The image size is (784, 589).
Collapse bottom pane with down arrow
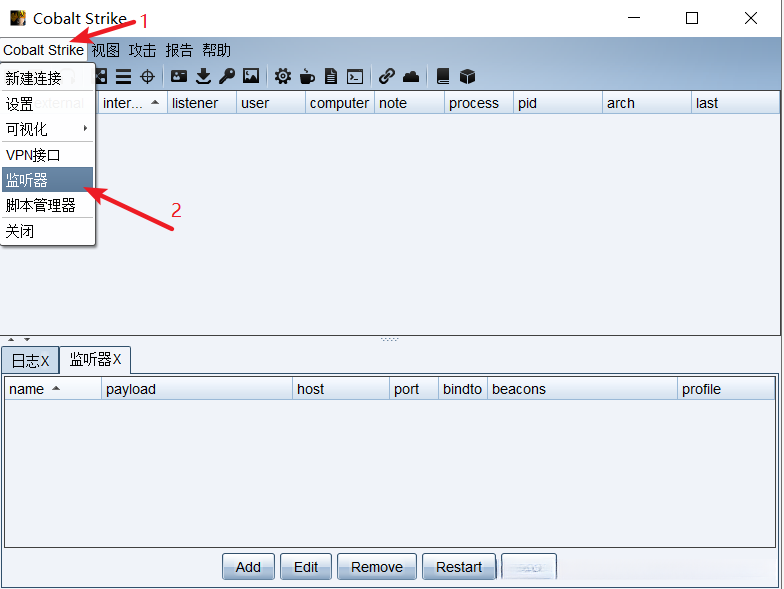coord(27,340)
